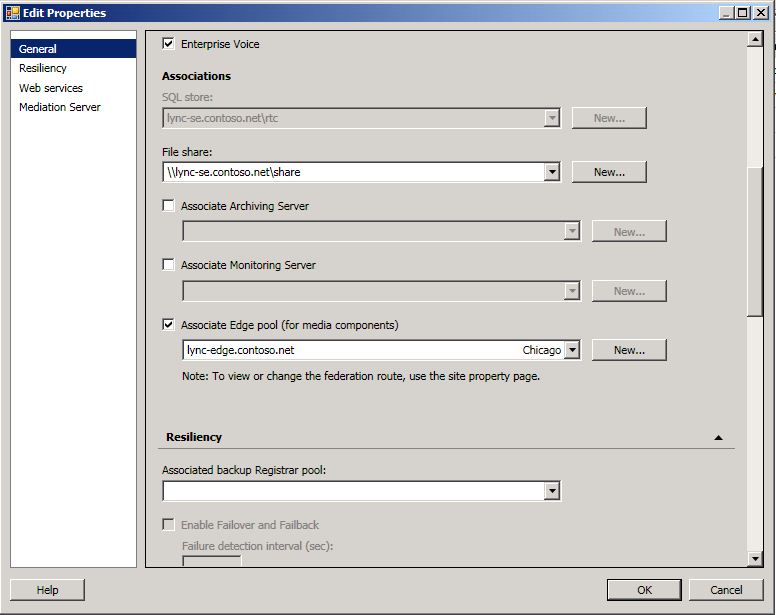This screenshot has width=776, height=615.
Task: Enable Associate Archiving Server checkbox
Action: pyautogui.click(x=168, y=205)
